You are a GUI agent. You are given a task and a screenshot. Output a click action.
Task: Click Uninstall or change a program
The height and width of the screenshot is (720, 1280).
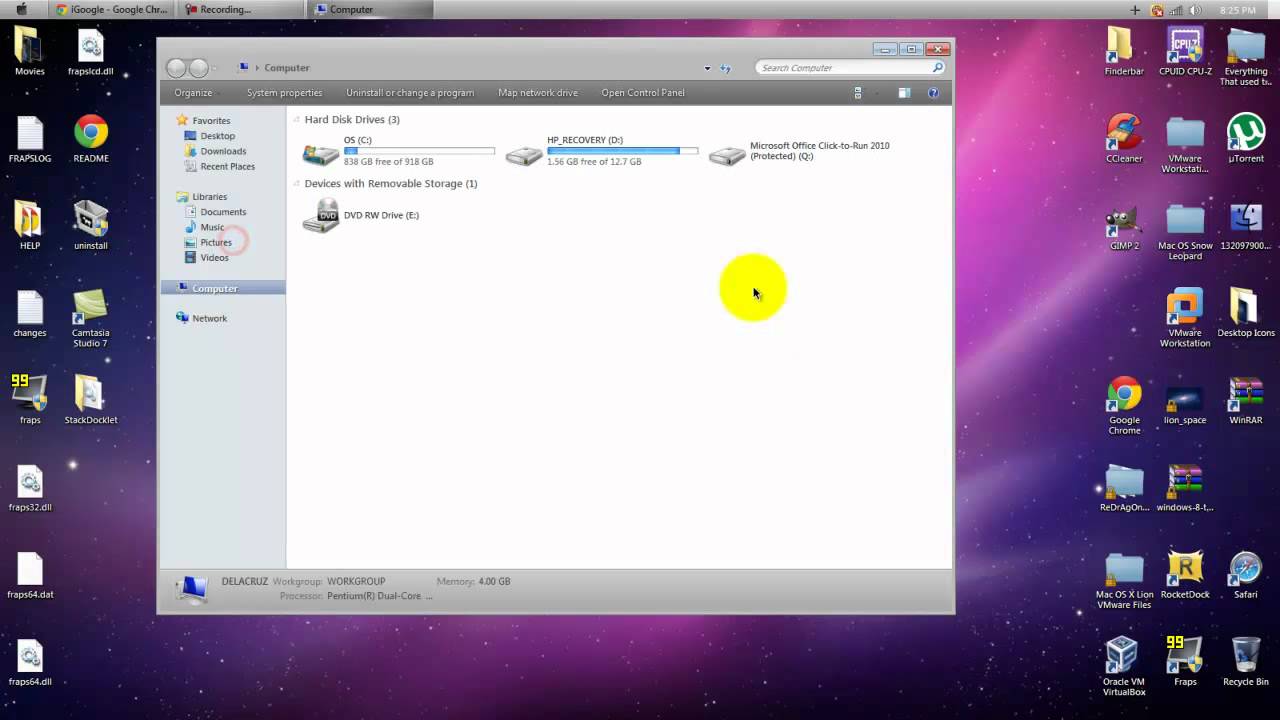(x=410, y=93)
